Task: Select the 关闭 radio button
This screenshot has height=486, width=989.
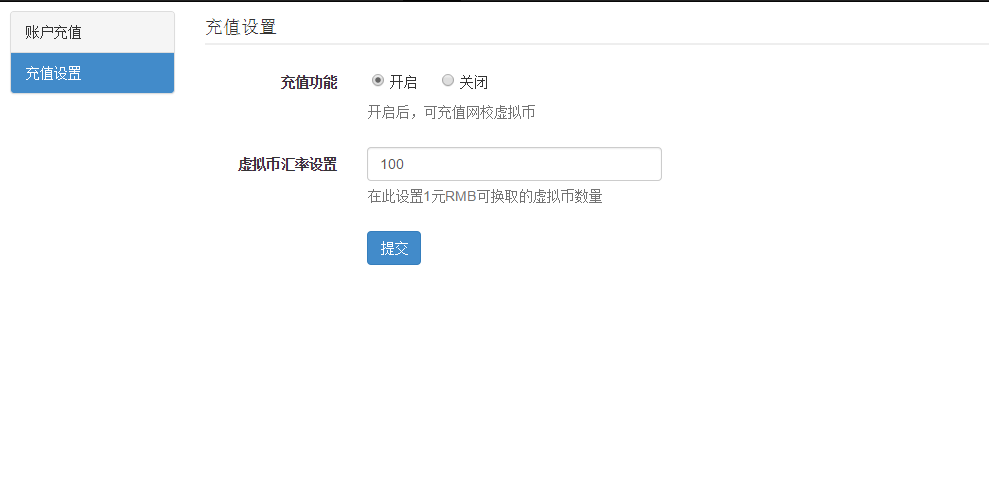Action: 447,81
